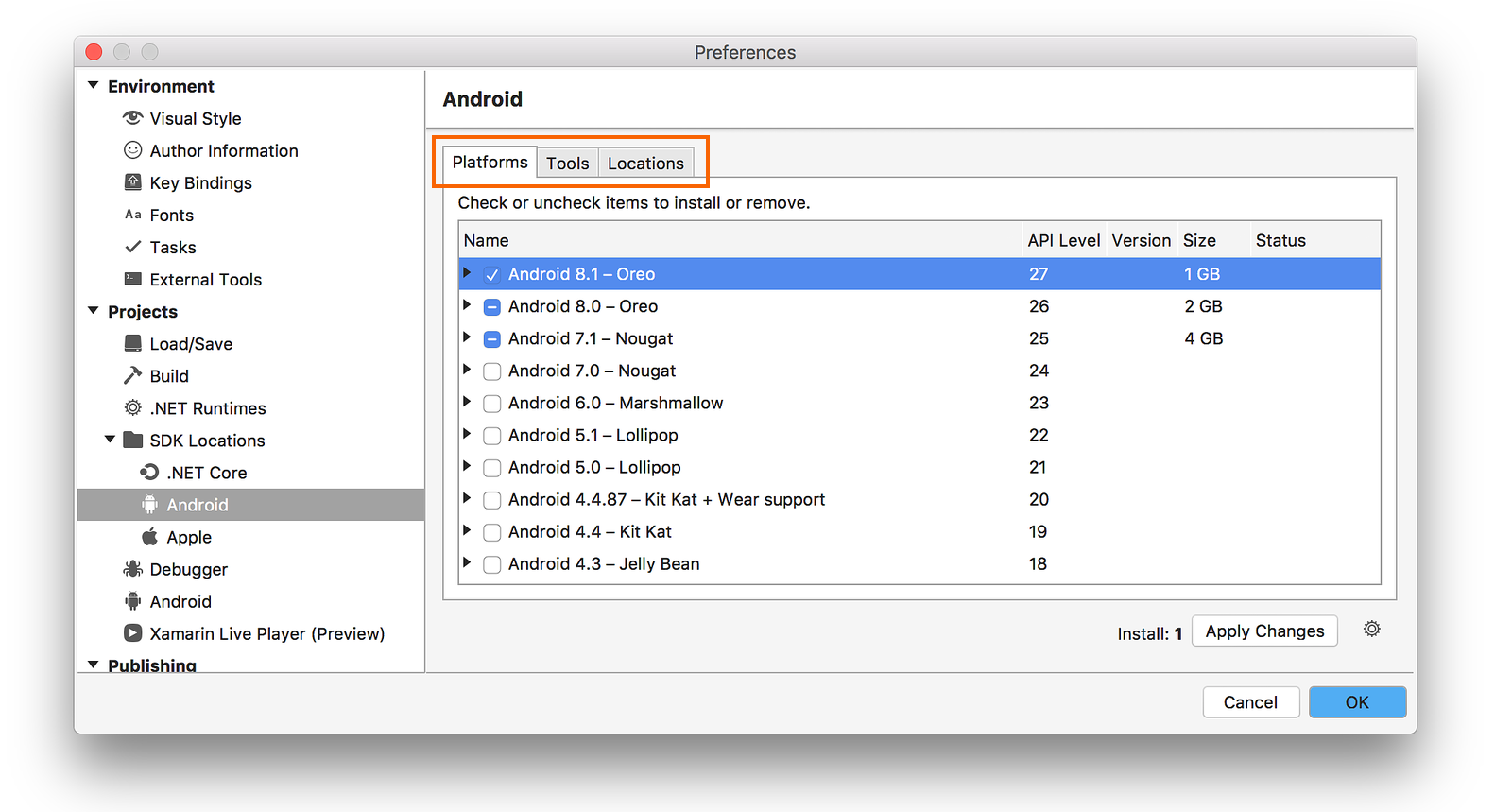The height and width of the screenshot is (812, 1512).
Task: Click the Android robot icon under SDK Locations
Action: (x=149, y=504)
